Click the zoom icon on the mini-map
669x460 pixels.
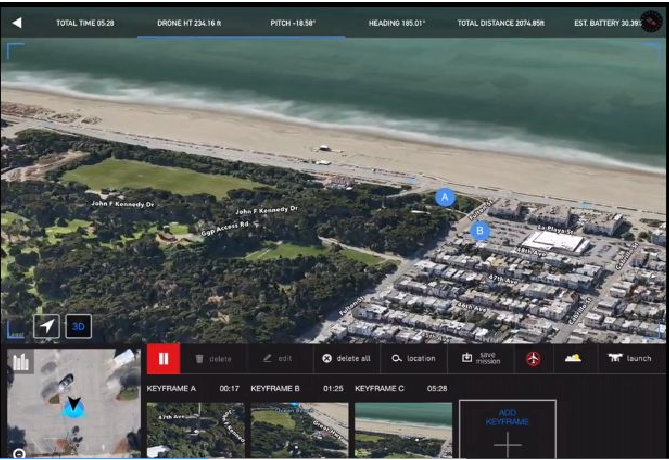19,454
